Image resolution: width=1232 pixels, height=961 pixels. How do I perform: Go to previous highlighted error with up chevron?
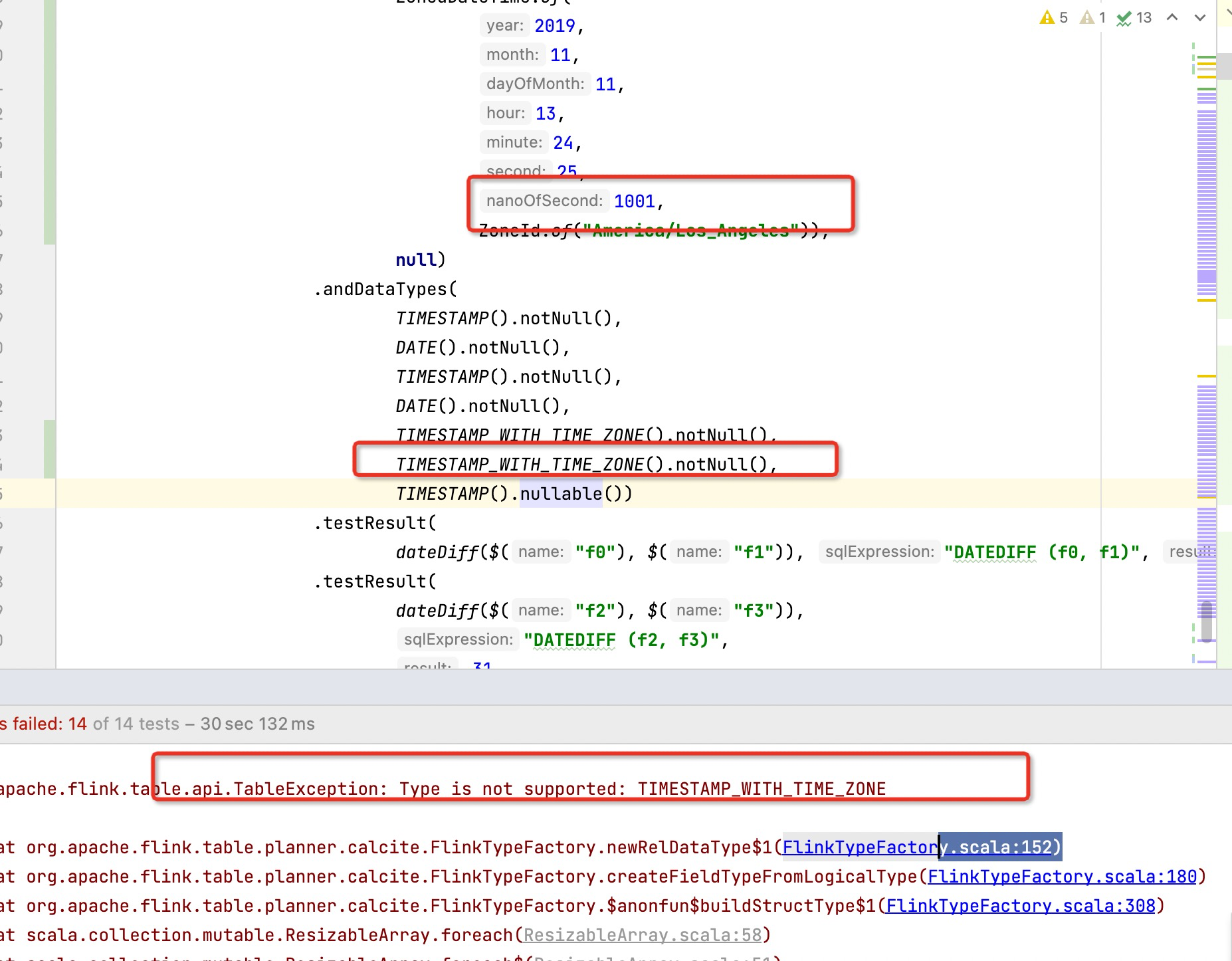coord(1173,18)
